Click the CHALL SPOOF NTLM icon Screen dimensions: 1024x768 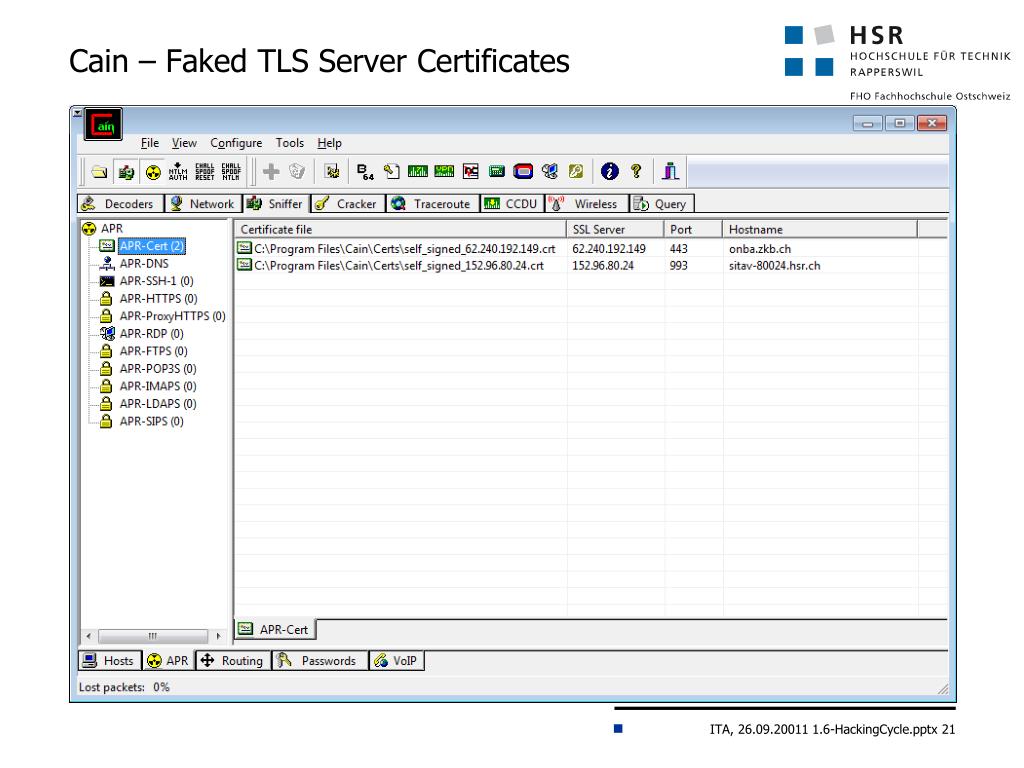coord(231,172)
